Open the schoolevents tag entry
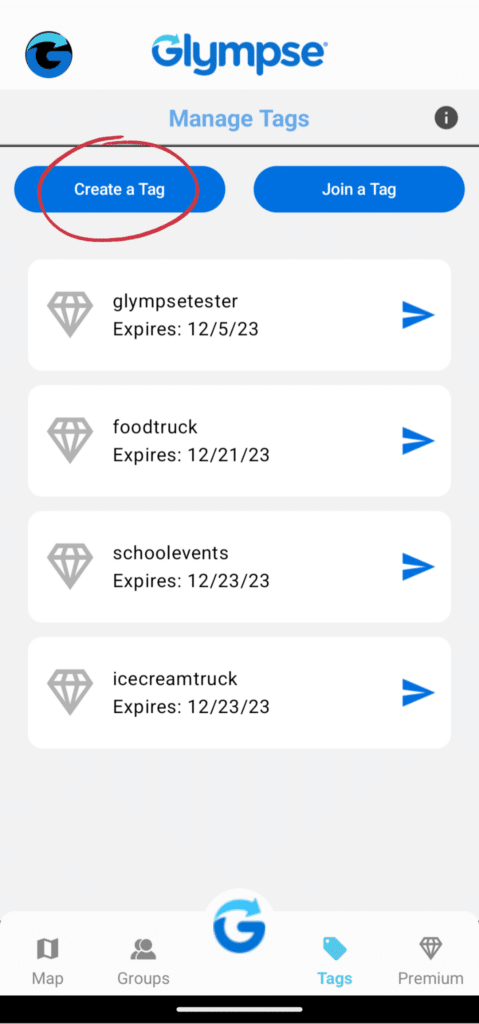Viewport: 479px width, 1024px height. (x=239, y=567)
